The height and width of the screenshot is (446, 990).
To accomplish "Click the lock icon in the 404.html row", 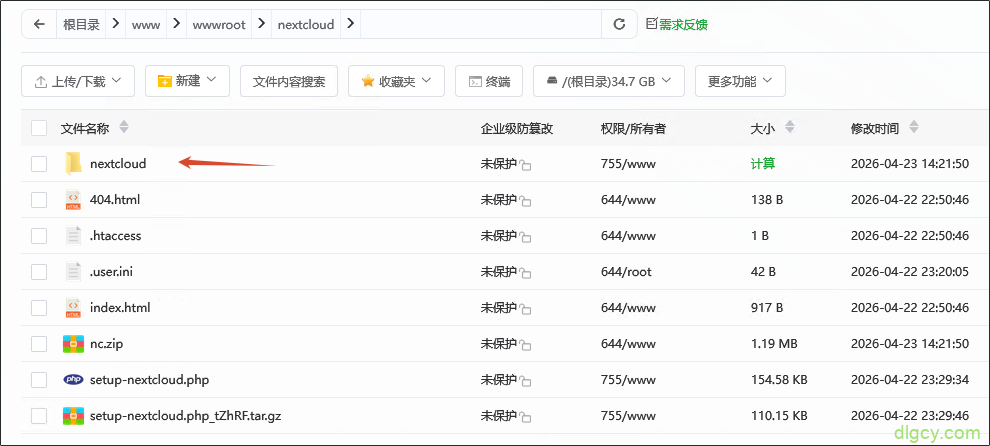I will pyautogui.click(x=525, y=202).
